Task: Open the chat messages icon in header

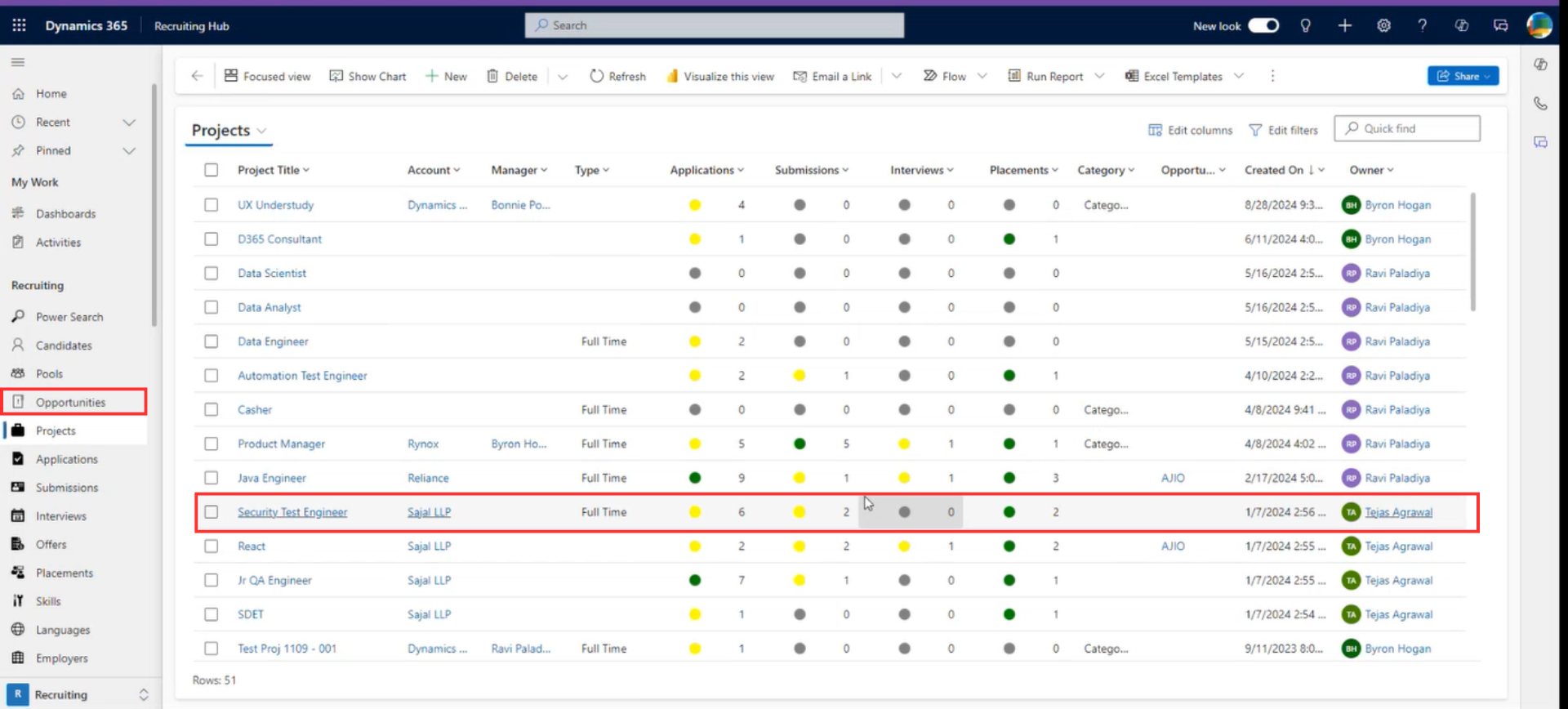Action: tap(1500, 25)
